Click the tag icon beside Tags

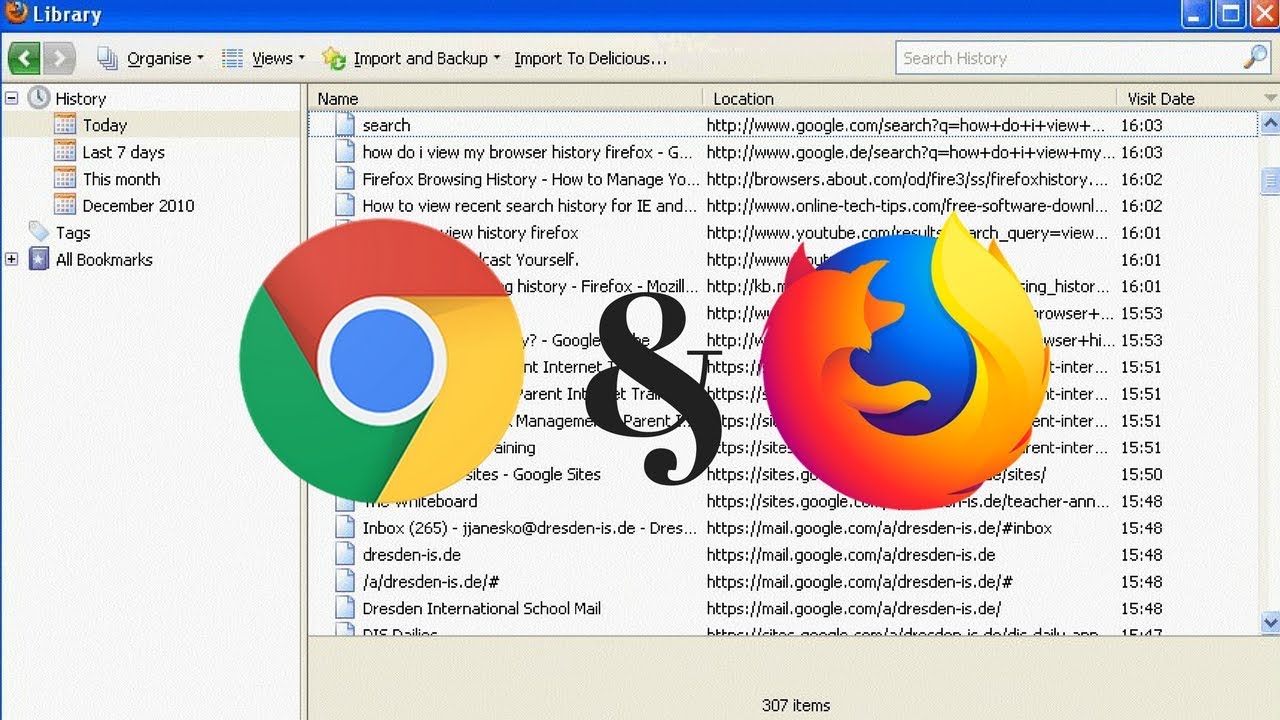coord(39,232)
